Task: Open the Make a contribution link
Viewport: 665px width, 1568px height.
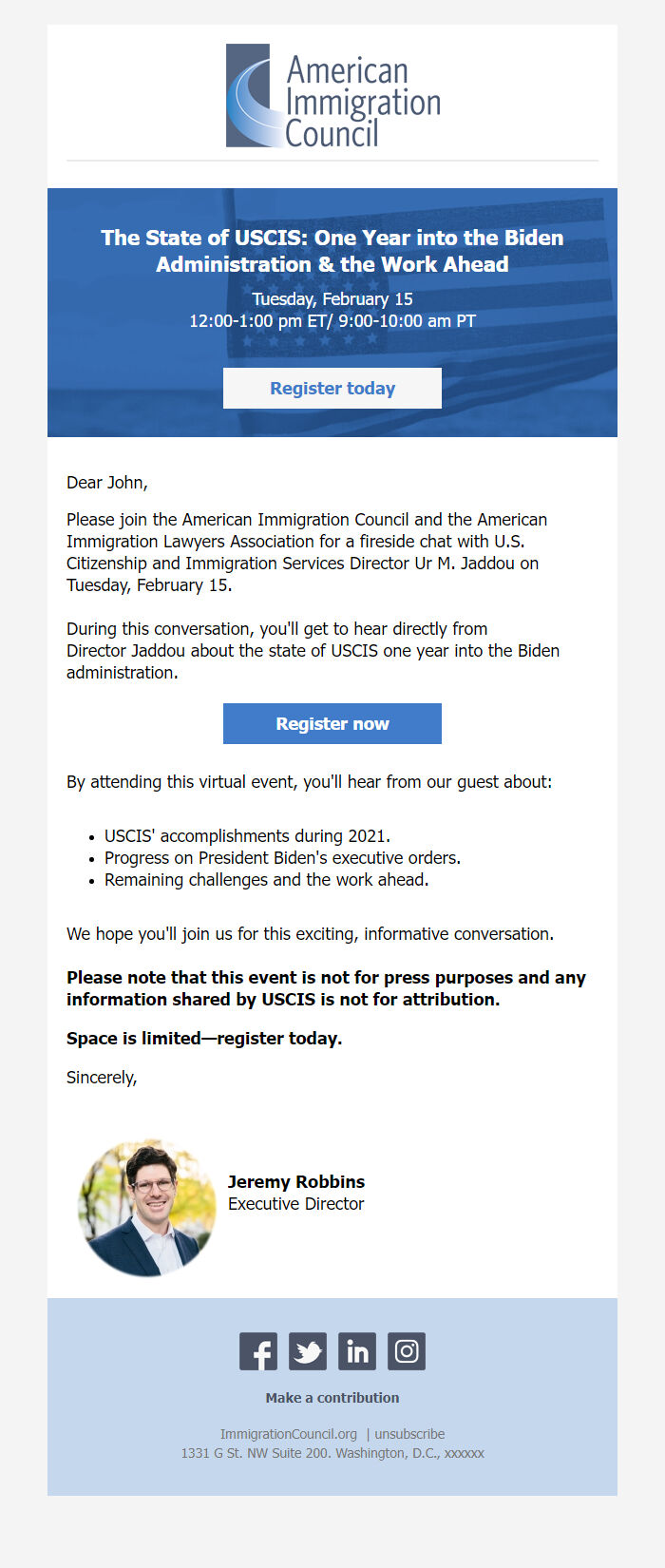Action: pos(332,1397)
